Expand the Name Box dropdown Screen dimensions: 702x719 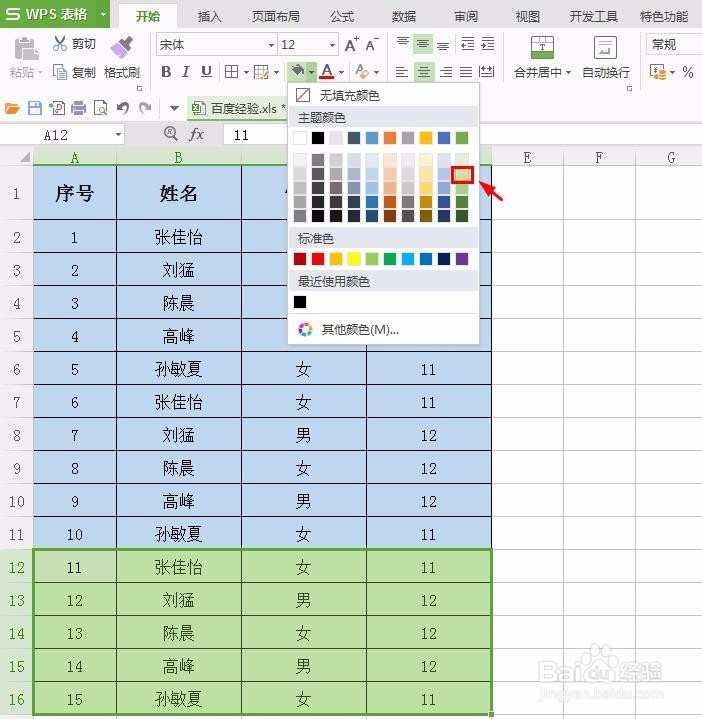click(x=118, y=134)
